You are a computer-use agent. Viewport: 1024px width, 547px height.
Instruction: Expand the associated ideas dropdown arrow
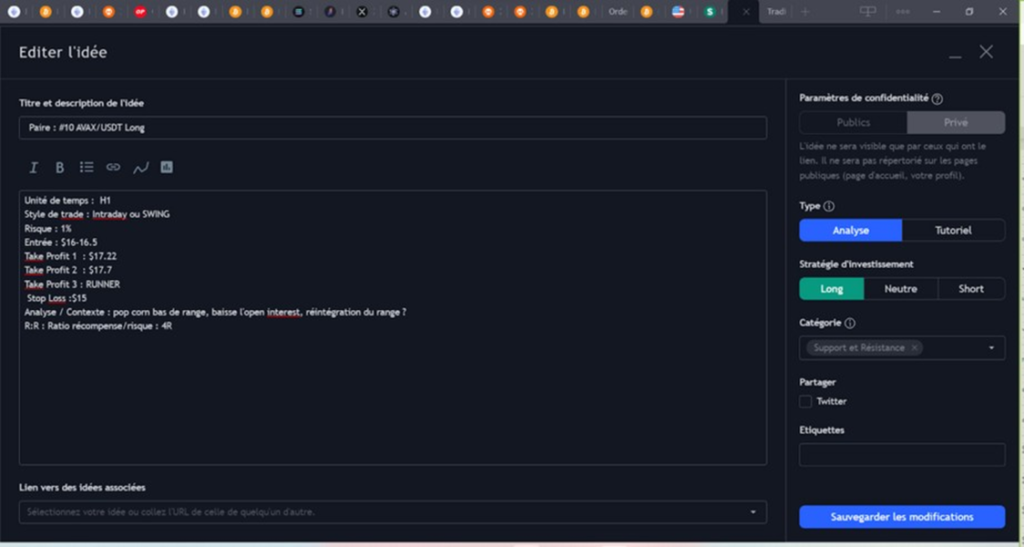pos(752,512)
